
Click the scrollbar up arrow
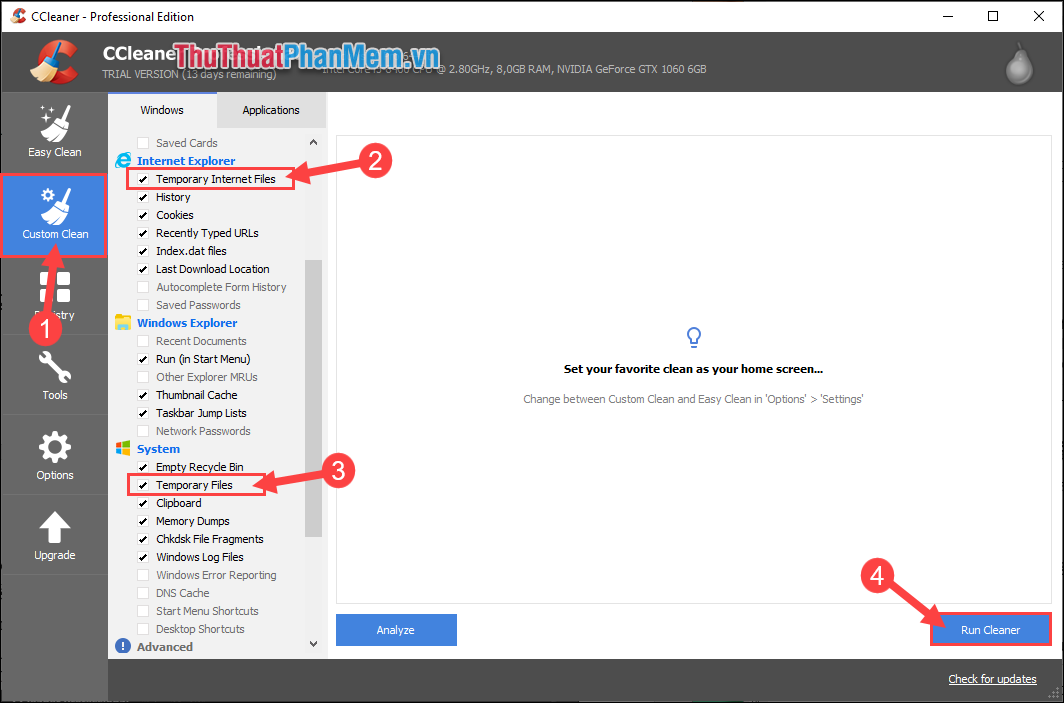[x=313, y=142]
